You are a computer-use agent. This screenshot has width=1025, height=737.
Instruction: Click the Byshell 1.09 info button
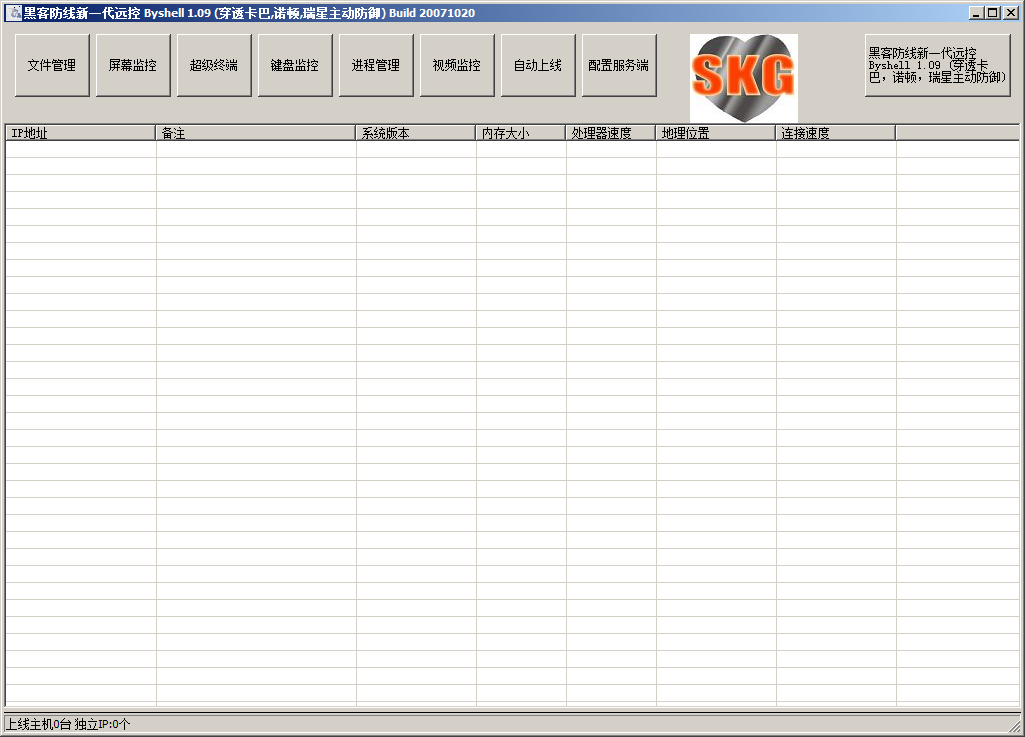pos(937,66)
